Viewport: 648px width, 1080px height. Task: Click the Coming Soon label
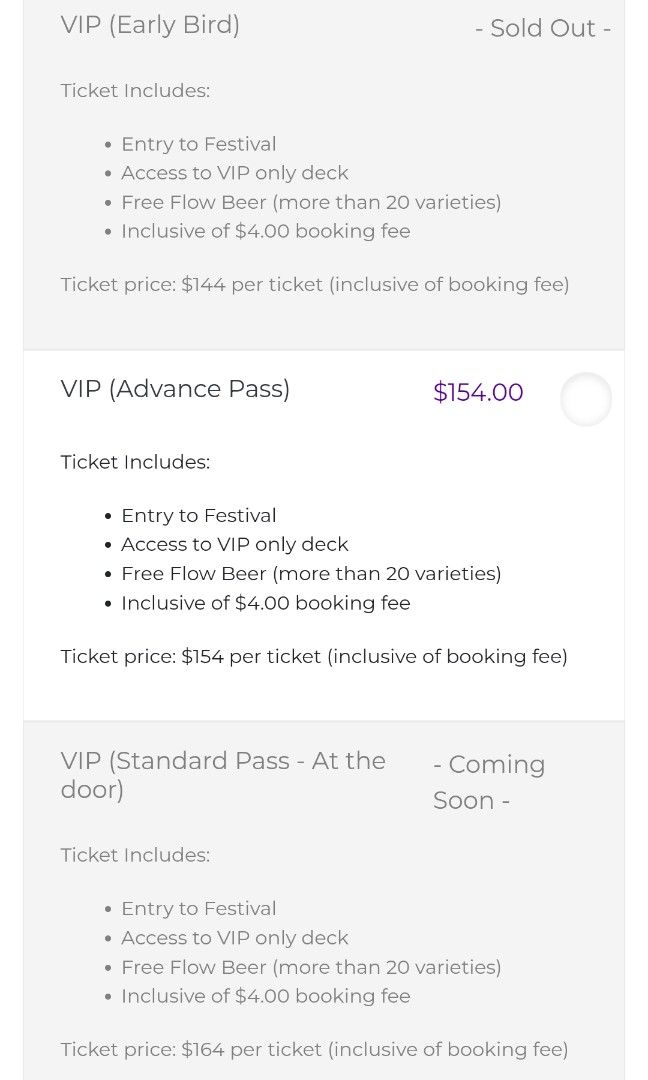[489, 782]
